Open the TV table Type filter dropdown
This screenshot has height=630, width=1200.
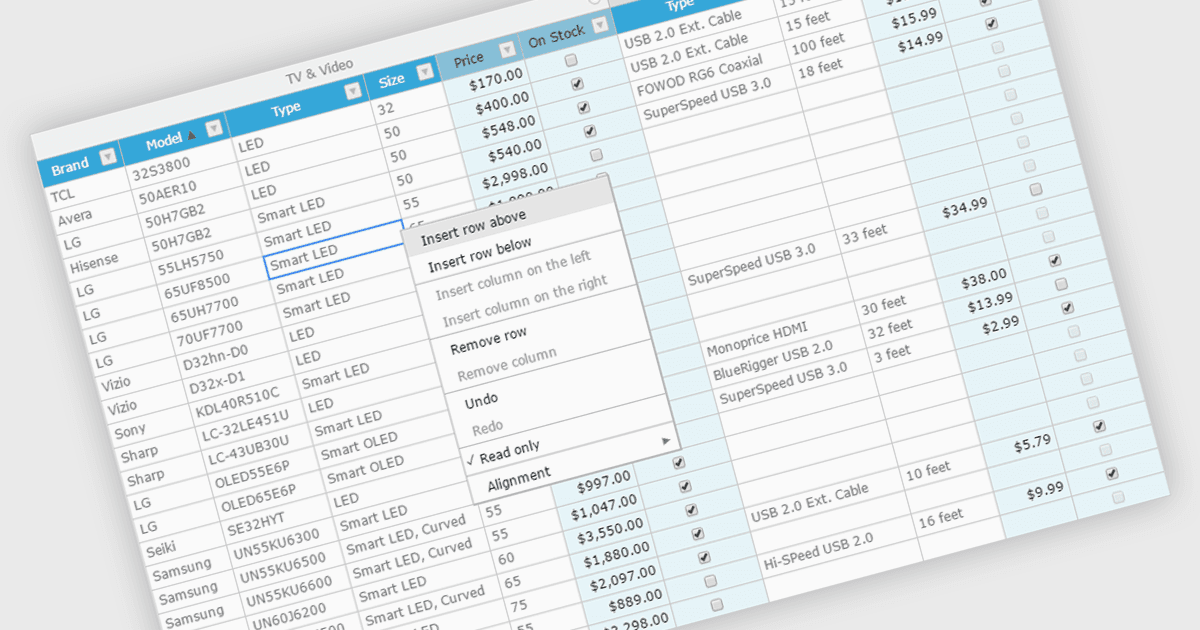[352, 92]
